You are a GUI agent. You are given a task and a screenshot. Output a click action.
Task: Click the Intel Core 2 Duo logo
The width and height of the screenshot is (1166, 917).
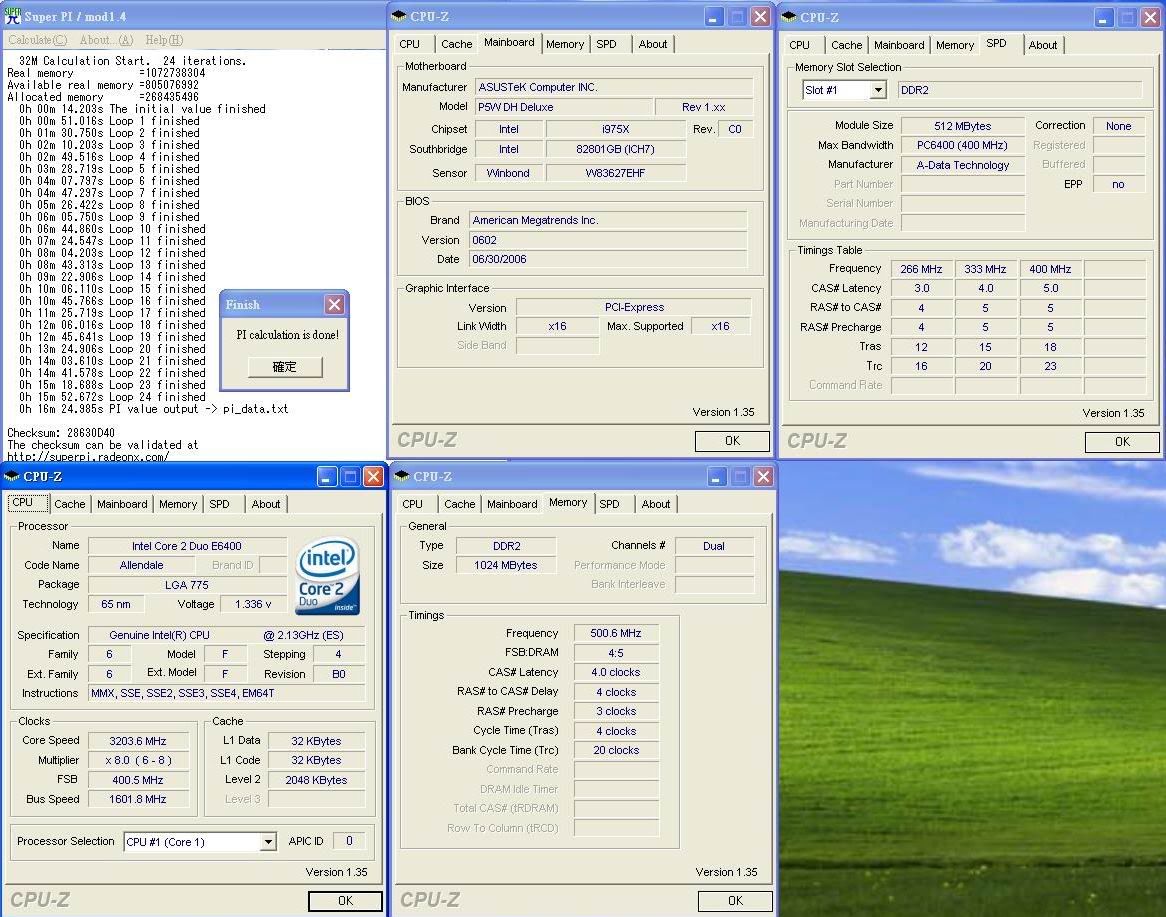(x=328, y=576)
